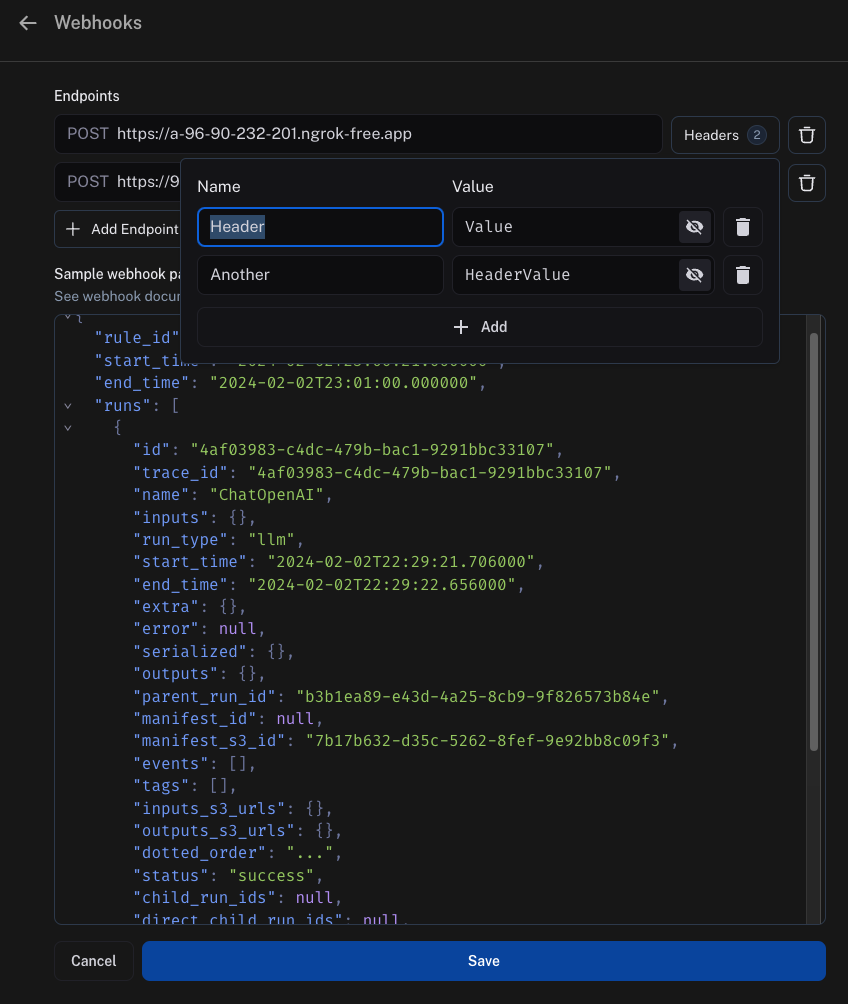Remove the Another header row trash icon
Screen dimensions: 848x1004
coord(742,274)
